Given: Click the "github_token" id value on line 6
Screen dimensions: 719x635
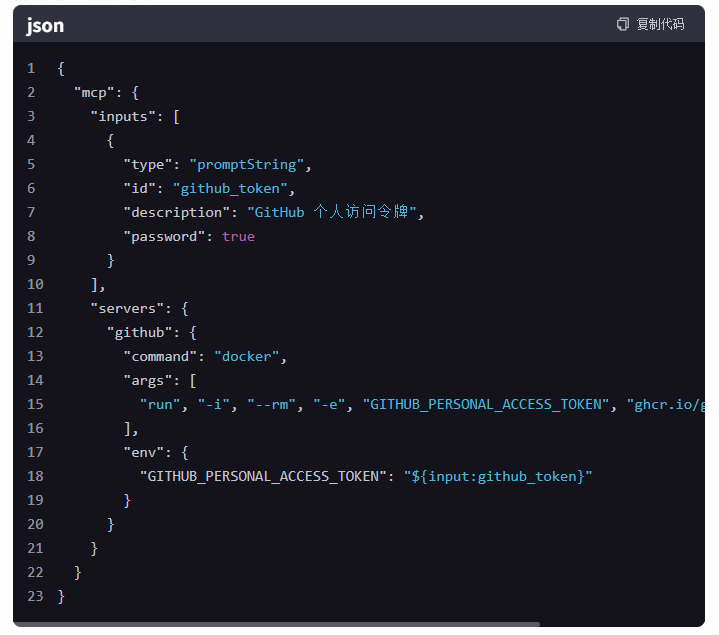Looking at the screenshot, I should 230,188.
